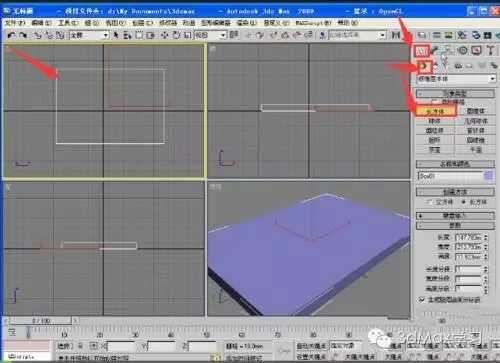Viewport: 500px width, 363px height.
Task: Expand the Keyboard Entry rollout
Action: (455, 216)
